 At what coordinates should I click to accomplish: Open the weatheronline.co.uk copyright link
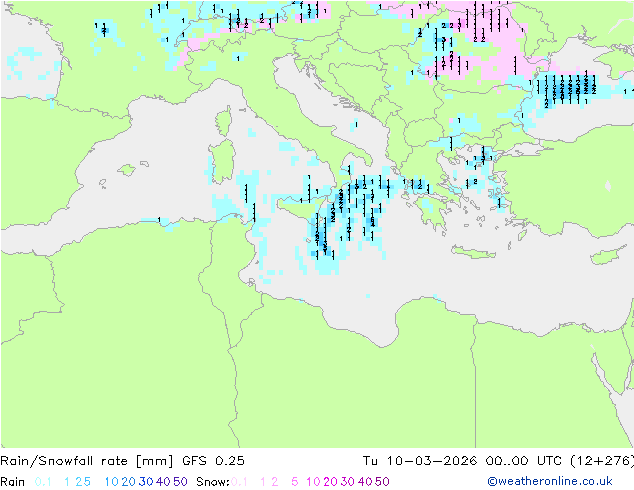550,481
